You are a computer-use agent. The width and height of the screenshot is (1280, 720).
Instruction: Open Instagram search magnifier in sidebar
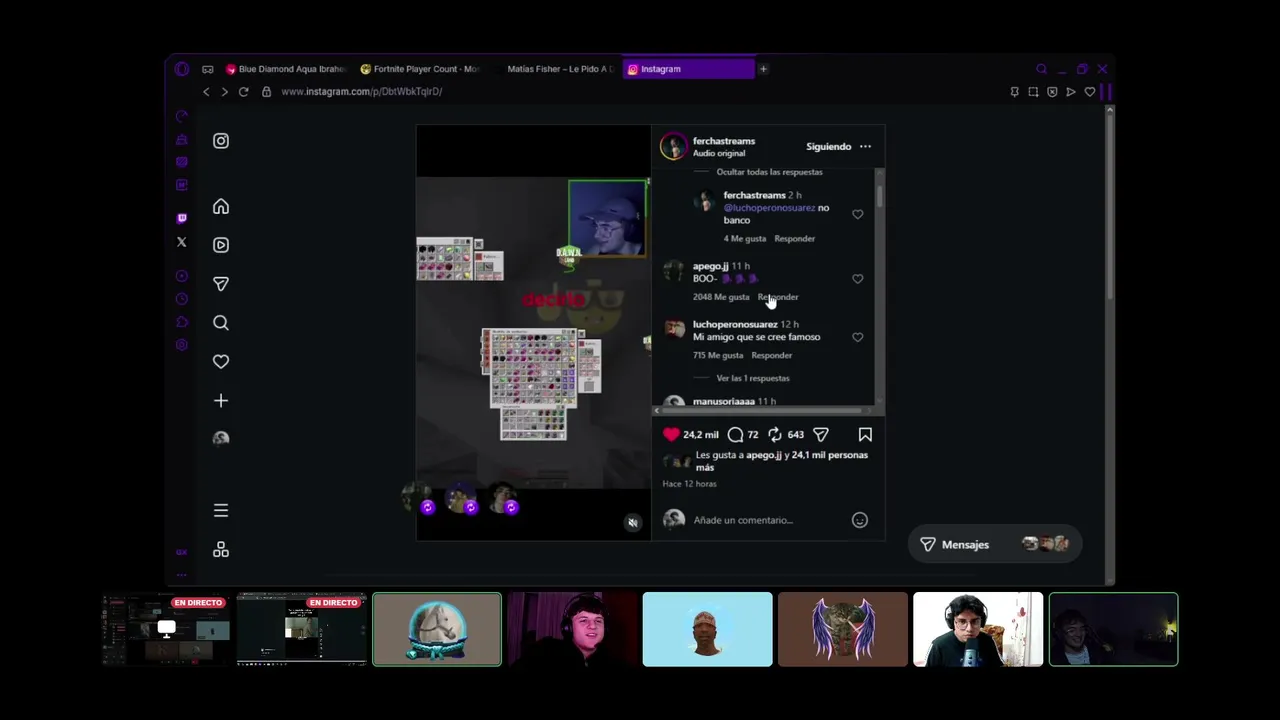point(221,323)
